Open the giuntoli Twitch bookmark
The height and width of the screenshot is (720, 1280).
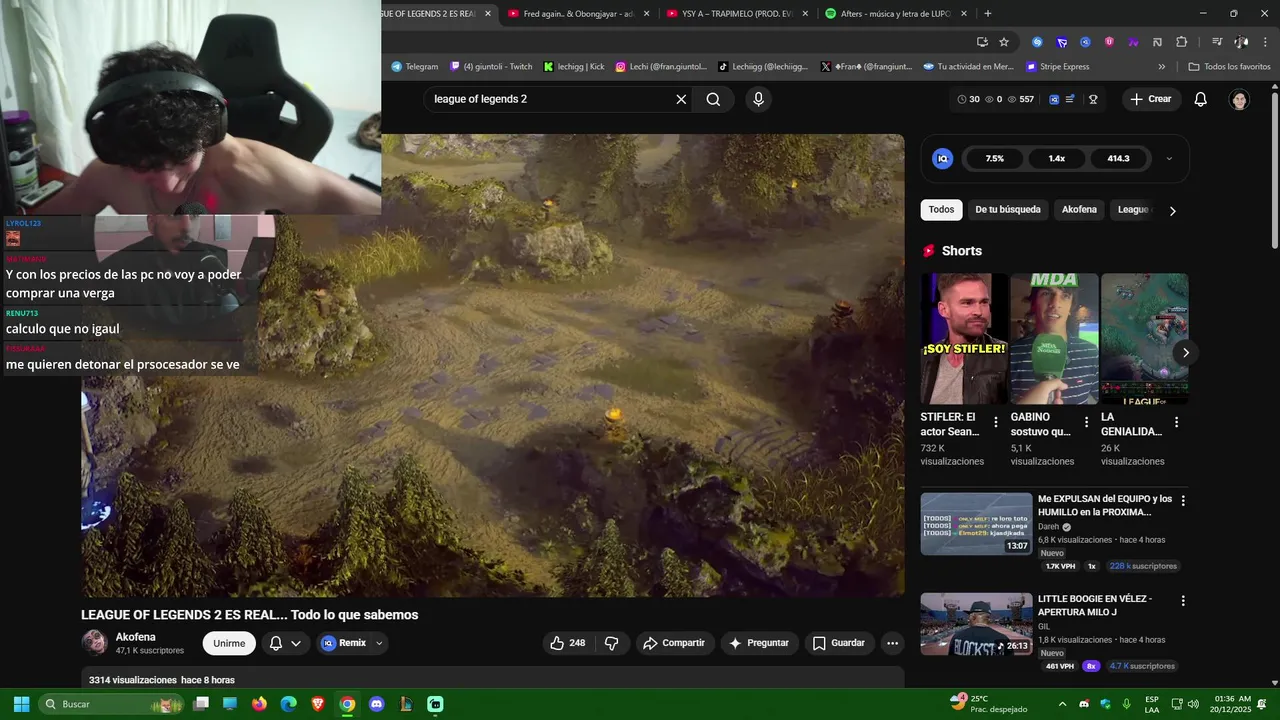(x=491, y=67)
